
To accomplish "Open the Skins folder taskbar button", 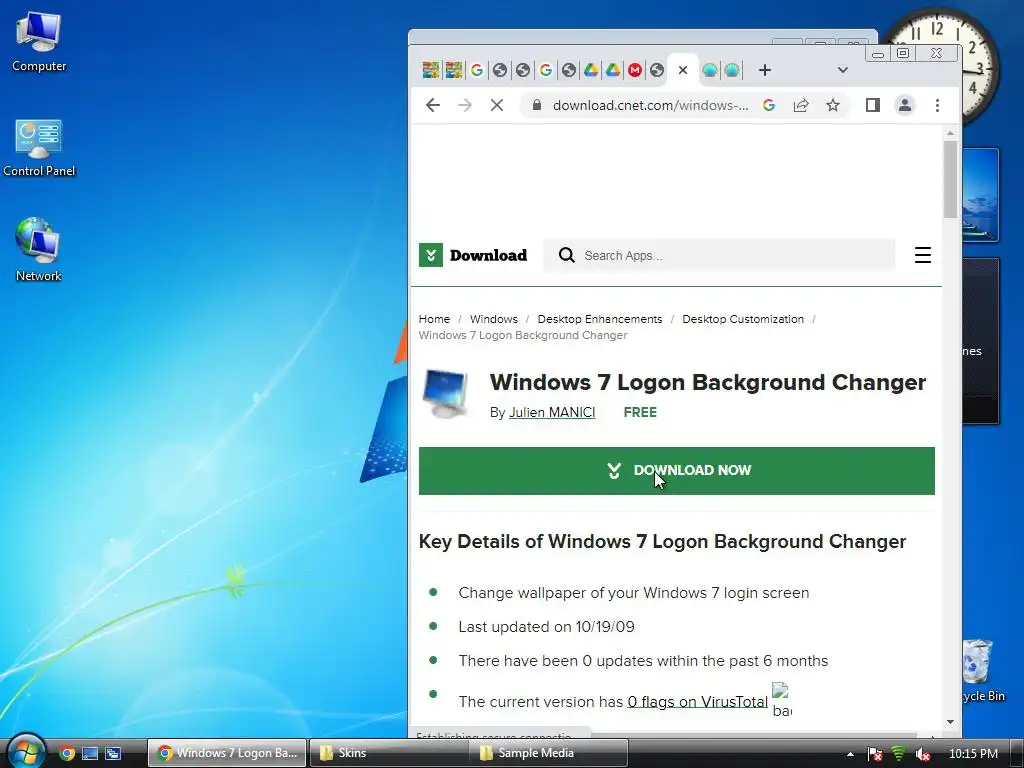I will tap(388, 753).
